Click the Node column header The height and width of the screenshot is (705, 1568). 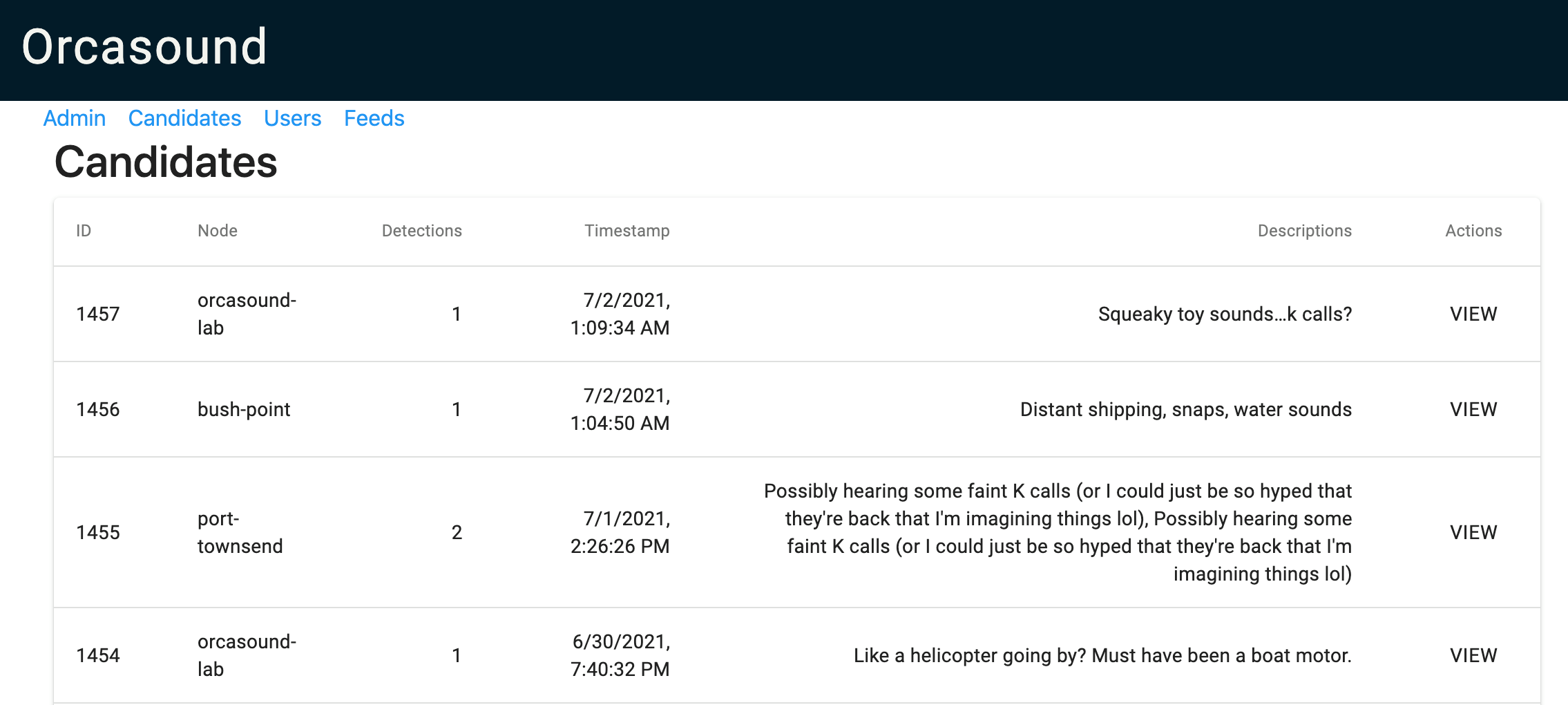coord(218,231)
